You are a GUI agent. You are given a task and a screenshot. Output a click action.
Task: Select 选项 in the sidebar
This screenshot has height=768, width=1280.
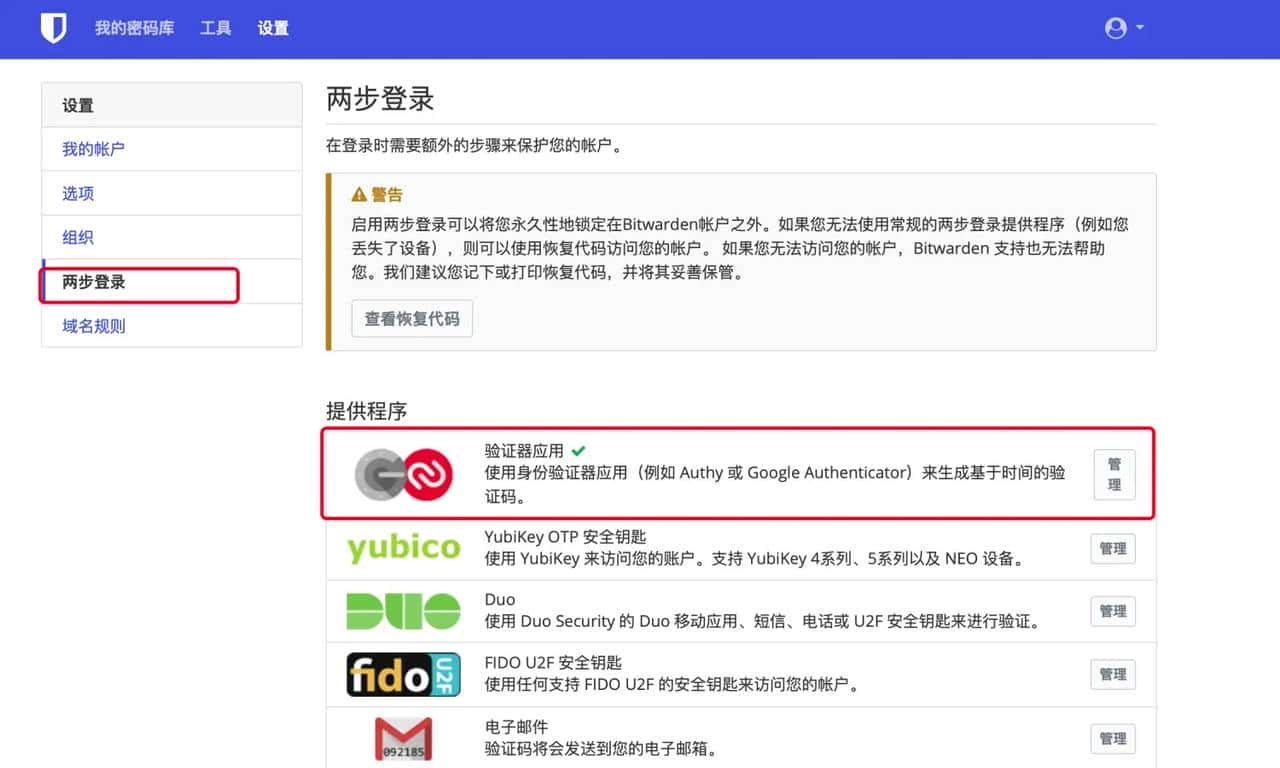(77, 193)
